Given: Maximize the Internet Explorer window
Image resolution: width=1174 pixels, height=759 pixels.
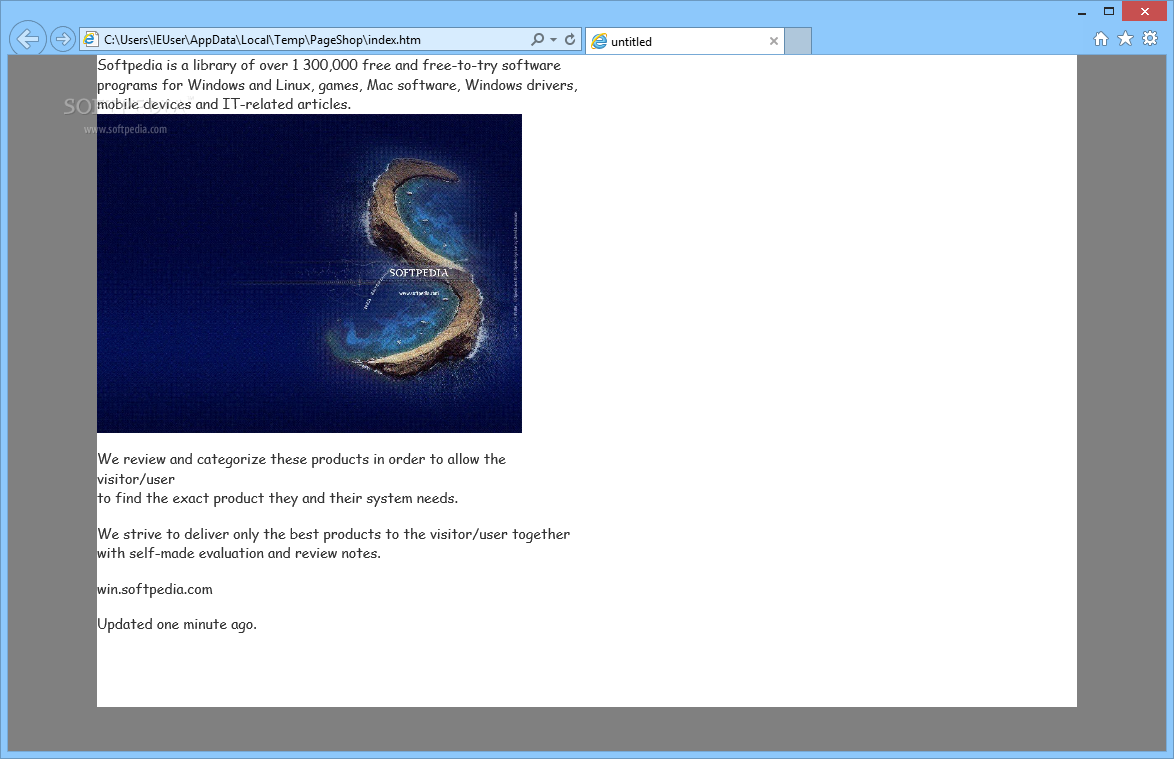Looking at the screenshot, I should click(1109, 11).
